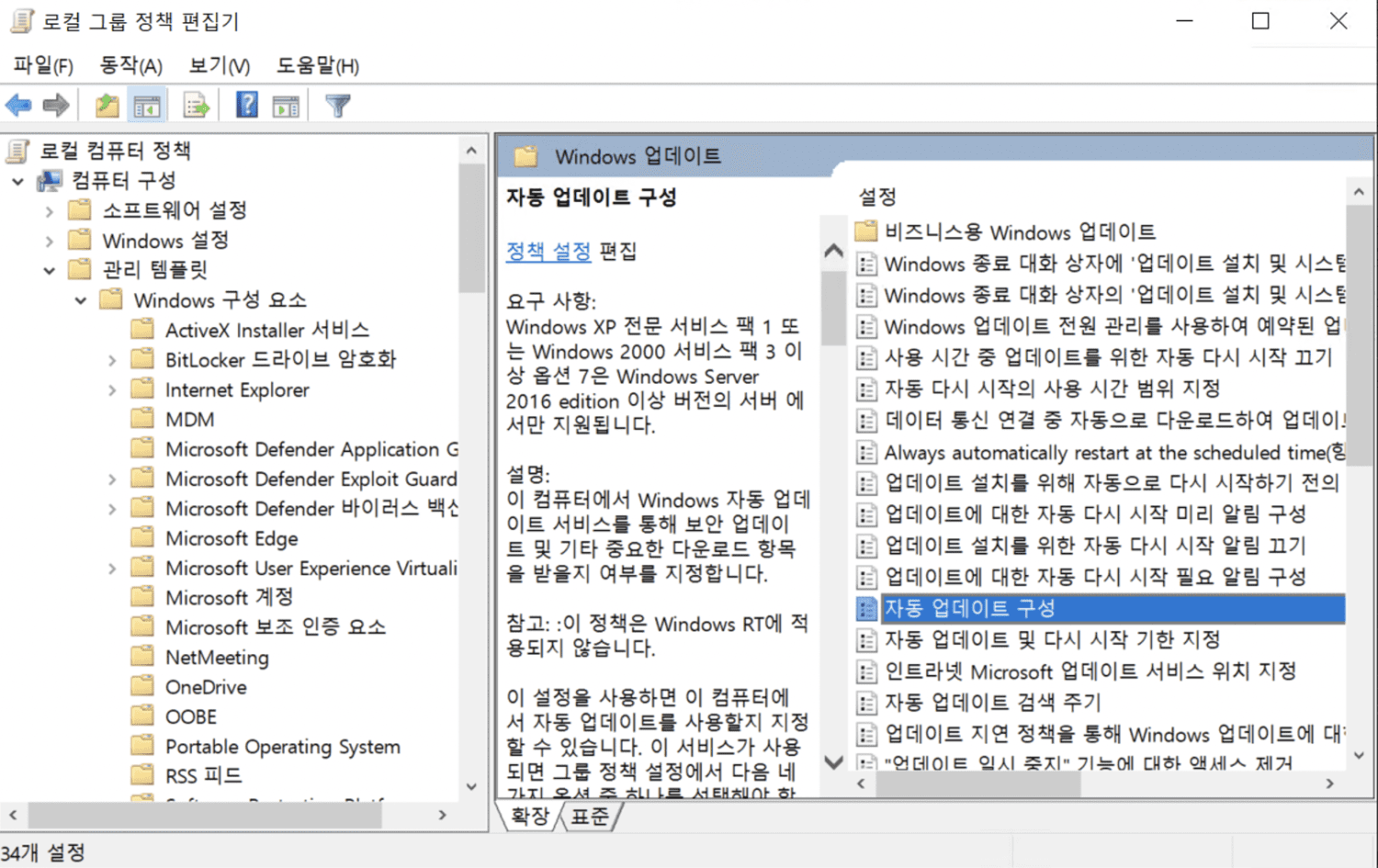Click policy icon beside 인트라넷 Microsoft 업데이트 서비스 위치 지정
Screen dimensions: 1378x868
click(x=865, y=672)
